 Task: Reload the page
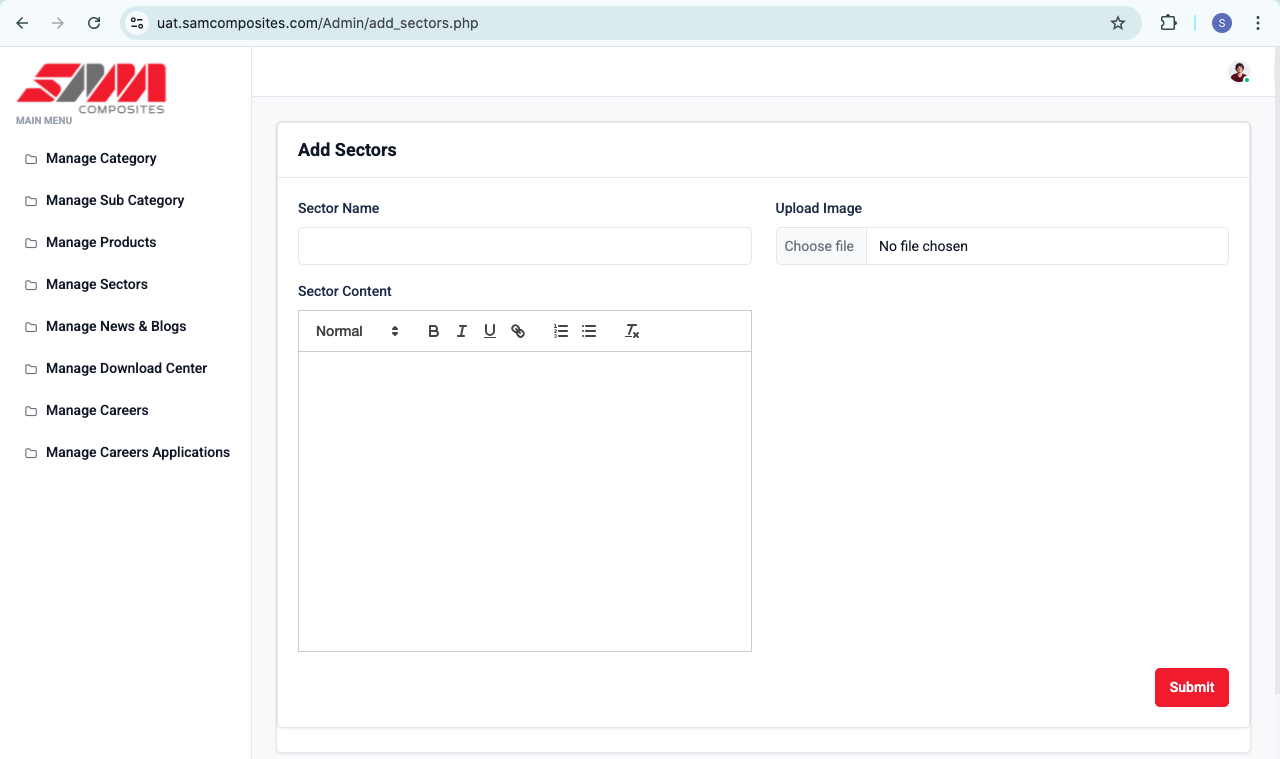94,23
